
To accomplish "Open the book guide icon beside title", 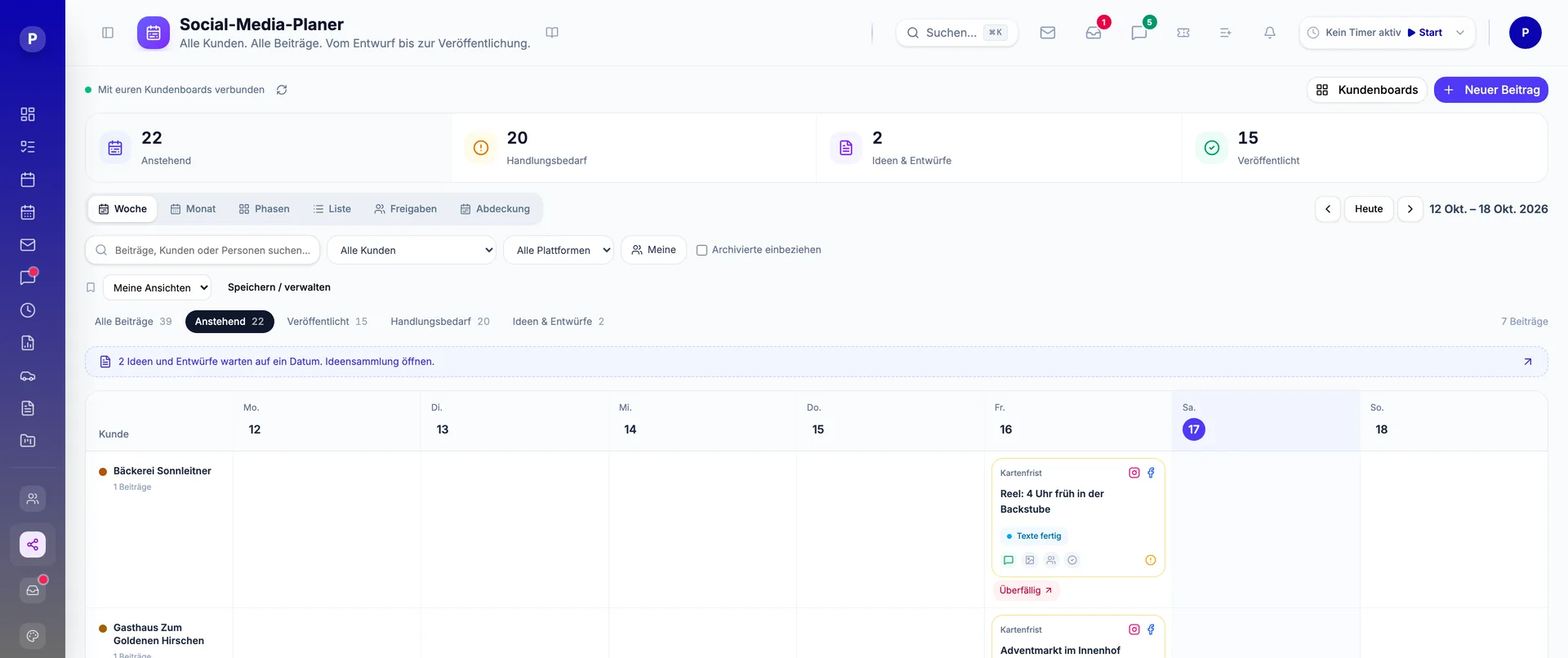I will click(552, 33).
